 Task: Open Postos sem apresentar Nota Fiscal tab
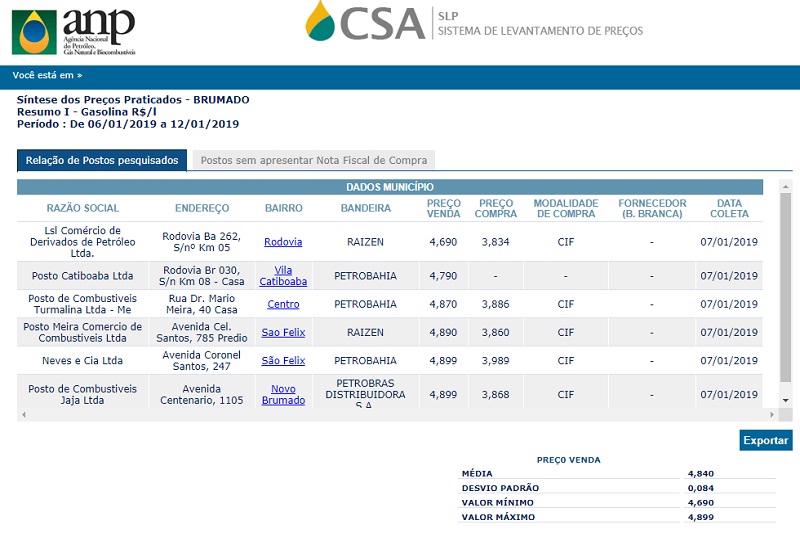(313, 160)
